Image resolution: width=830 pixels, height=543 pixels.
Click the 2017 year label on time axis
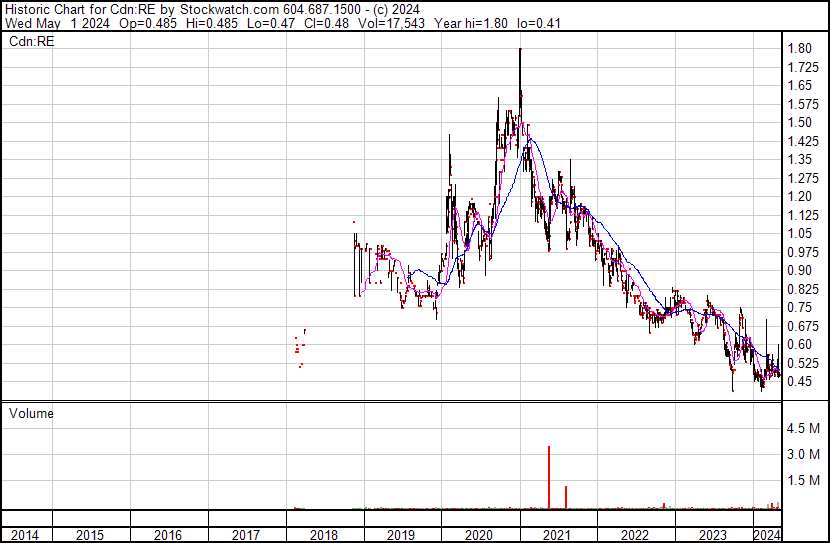pyautogui.click(x=246, y=535)
